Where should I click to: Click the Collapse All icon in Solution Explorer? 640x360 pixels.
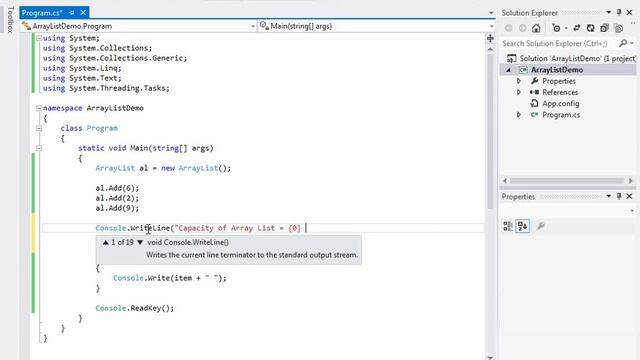[604, 28]
